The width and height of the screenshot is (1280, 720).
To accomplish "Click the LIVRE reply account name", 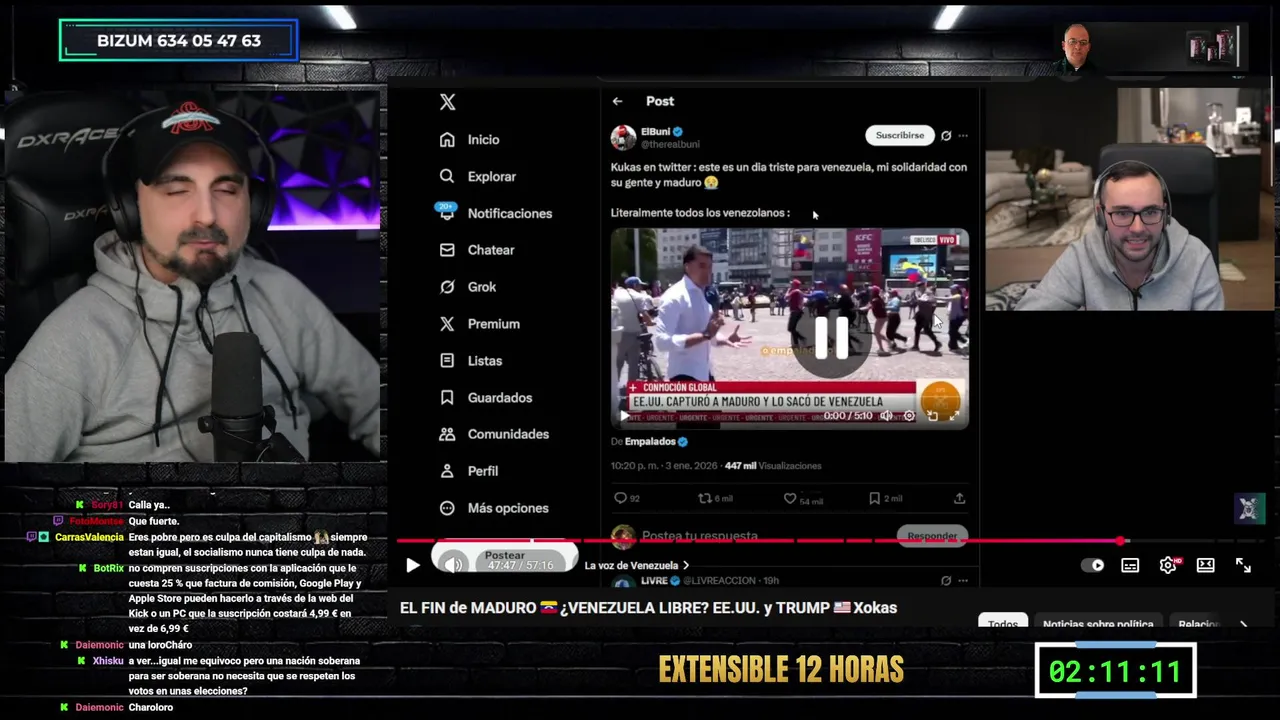I will [x=654, y=581].
